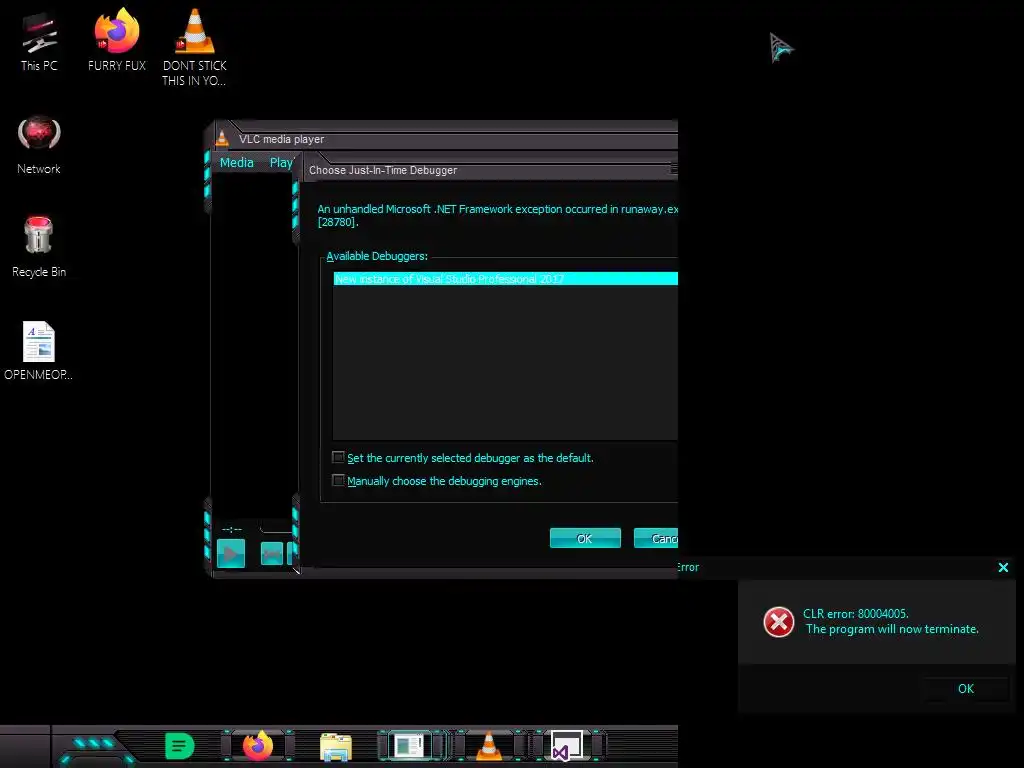This screenshot has height=768, width=1024.
Task: Click VLC previous track button
Action: click(272, 554)
